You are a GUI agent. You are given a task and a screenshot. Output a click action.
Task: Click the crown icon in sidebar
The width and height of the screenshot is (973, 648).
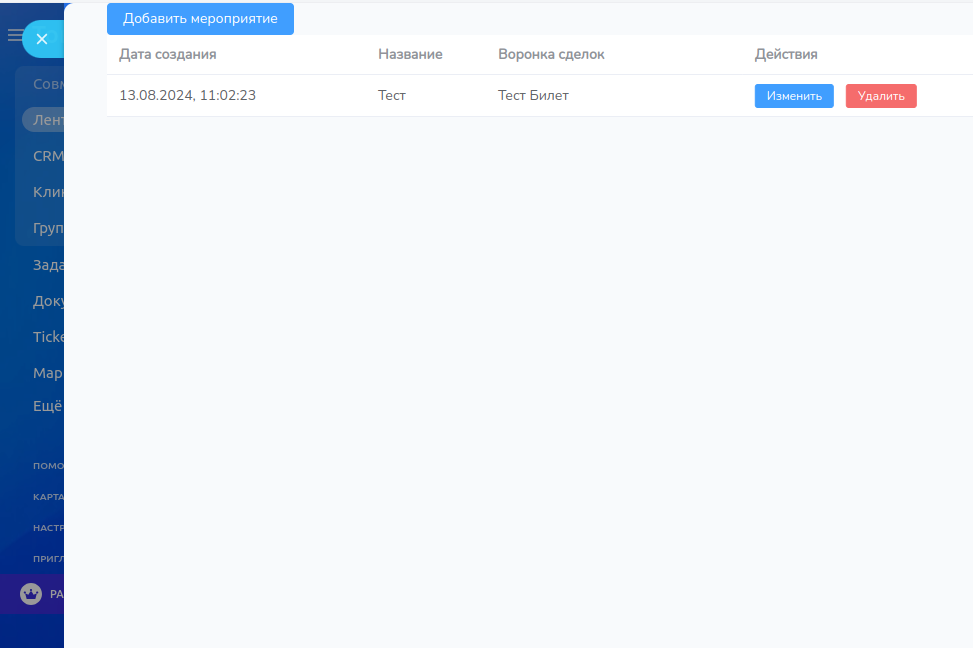[30, 594]
